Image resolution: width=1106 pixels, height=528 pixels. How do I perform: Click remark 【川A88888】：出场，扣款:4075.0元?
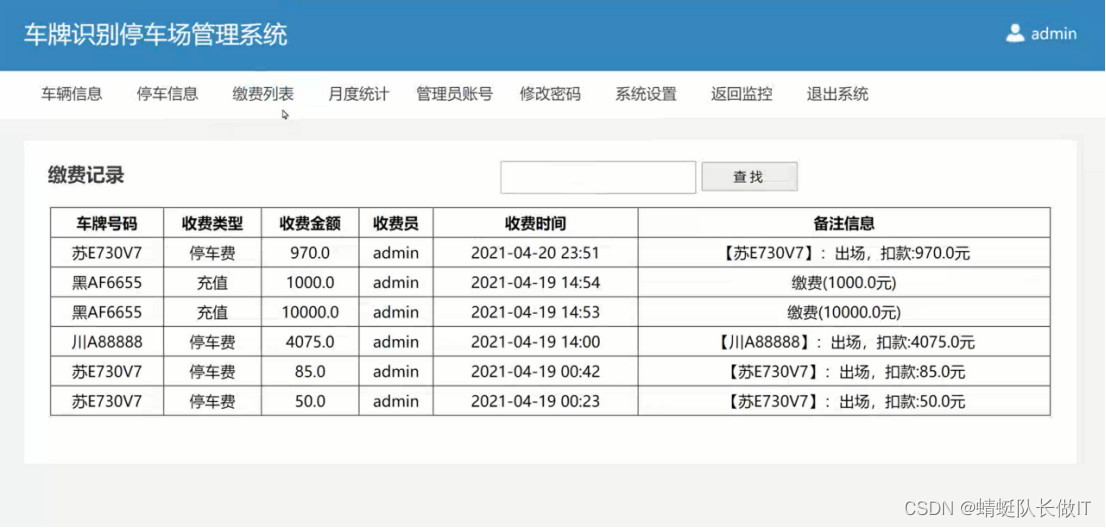(x=844, y=342)
